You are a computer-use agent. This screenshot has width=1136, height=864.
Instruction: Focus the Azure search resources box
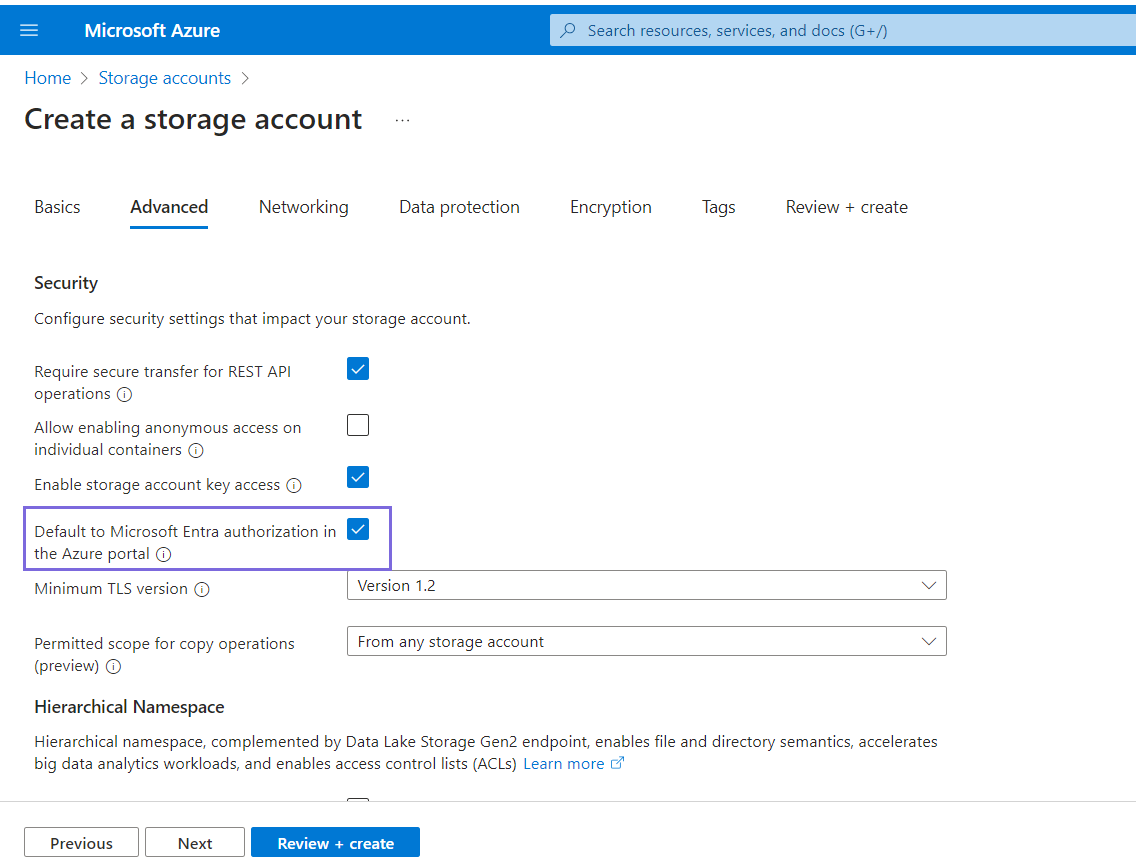pos(840,30)
